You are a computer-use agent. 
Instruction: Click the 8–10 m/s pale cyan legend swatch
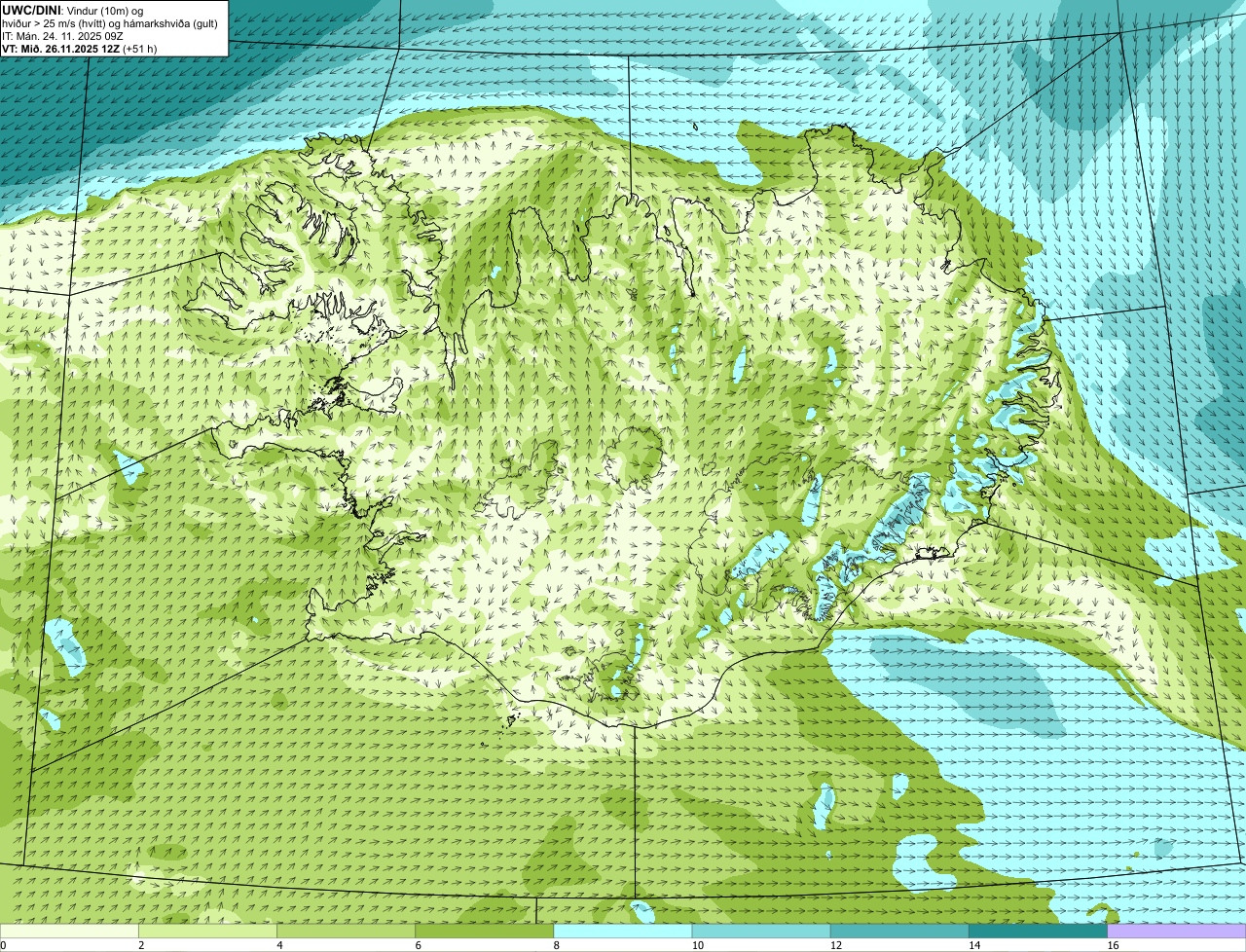pos(623,932)
